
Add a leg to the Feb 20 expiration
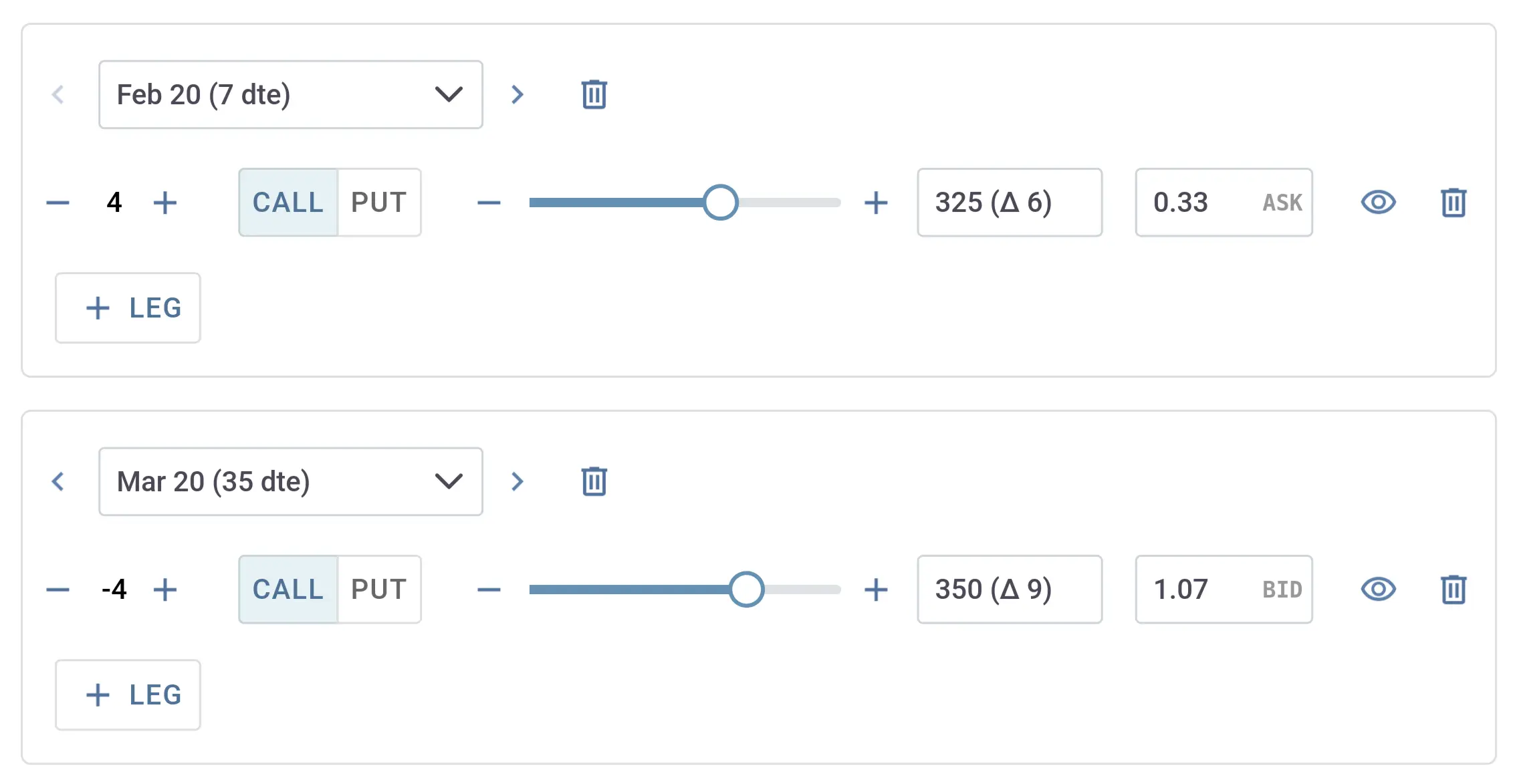[x=127, y=308]
